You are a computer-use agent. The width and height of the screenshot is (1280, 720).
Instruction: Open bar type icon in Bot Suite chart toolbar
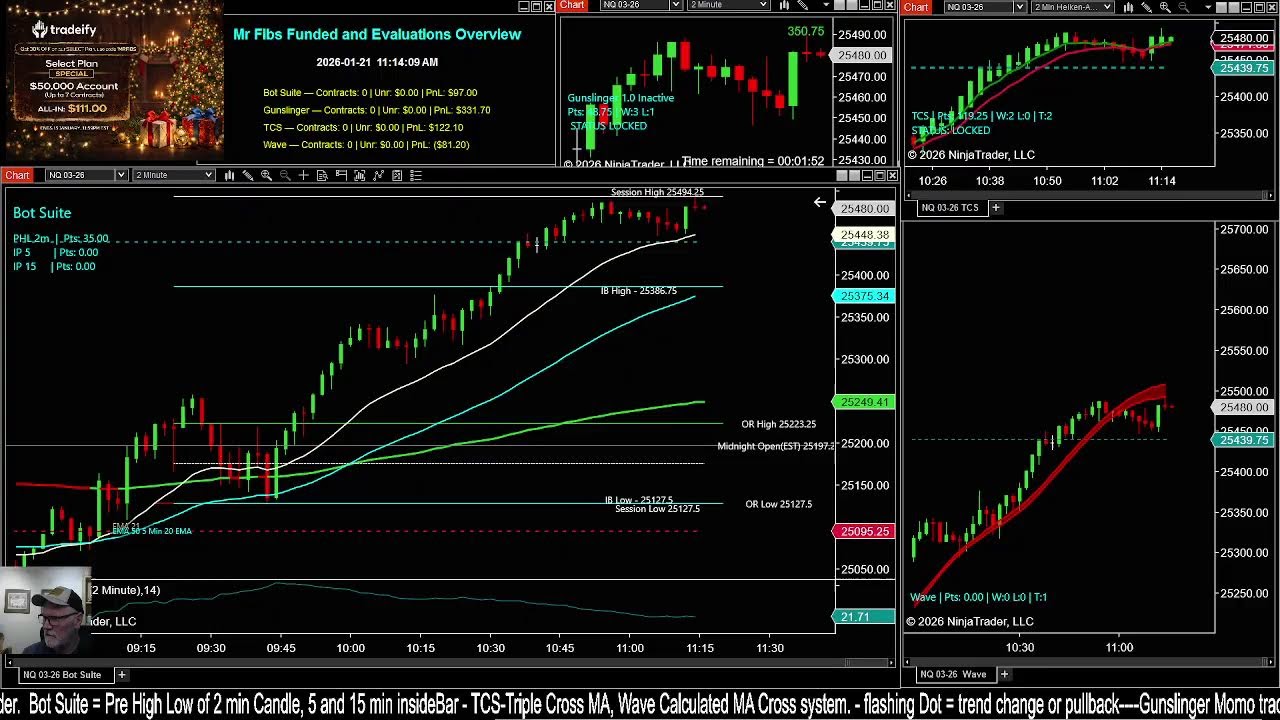(x=229, y=175)
